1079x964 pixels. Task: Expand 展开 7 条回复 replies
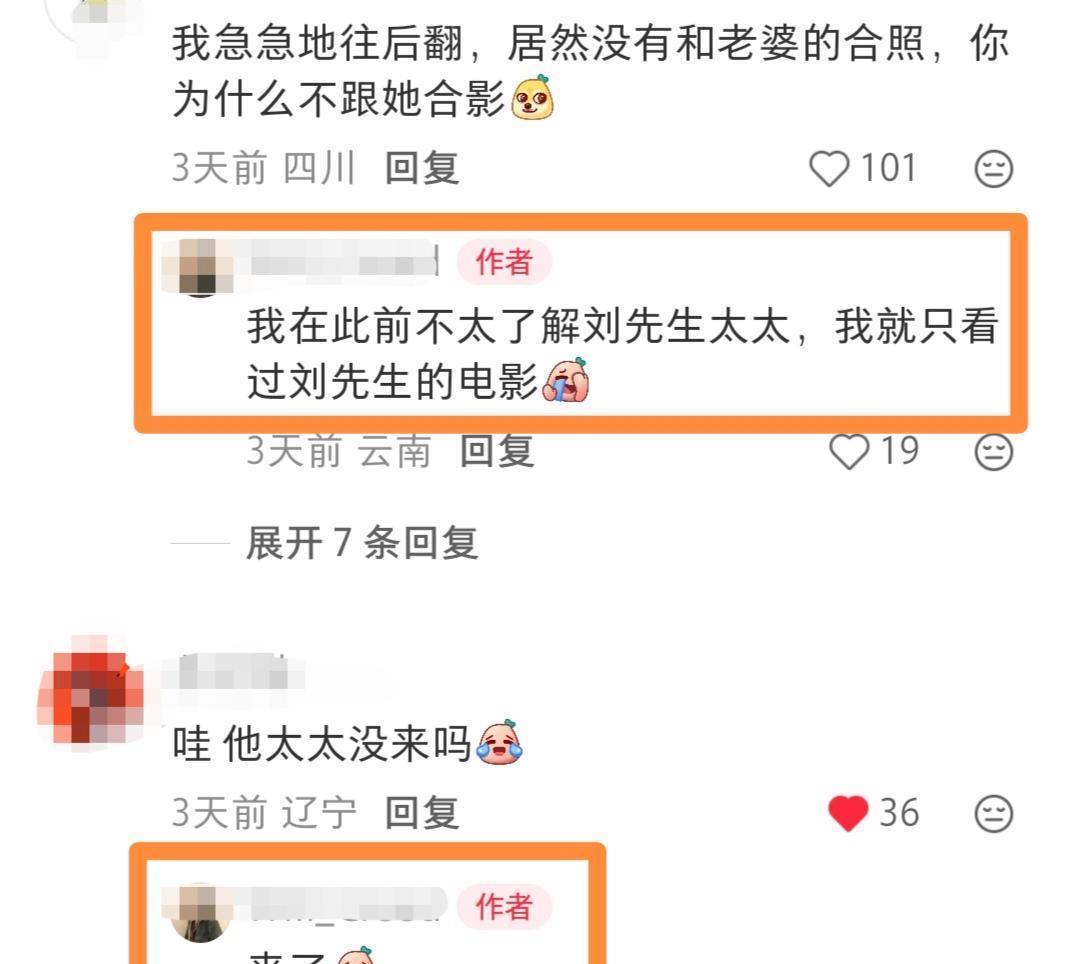362,543
